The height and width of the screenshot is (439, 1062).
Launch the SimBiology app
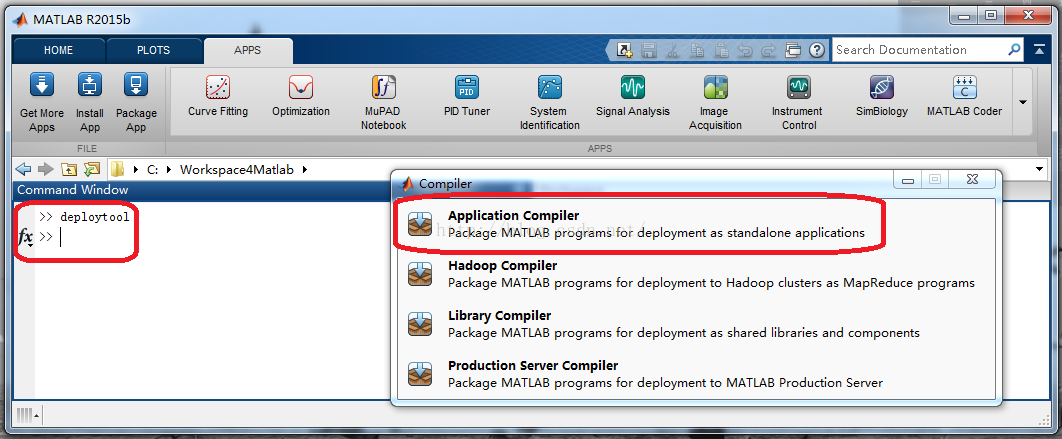[x=882, y=97]
